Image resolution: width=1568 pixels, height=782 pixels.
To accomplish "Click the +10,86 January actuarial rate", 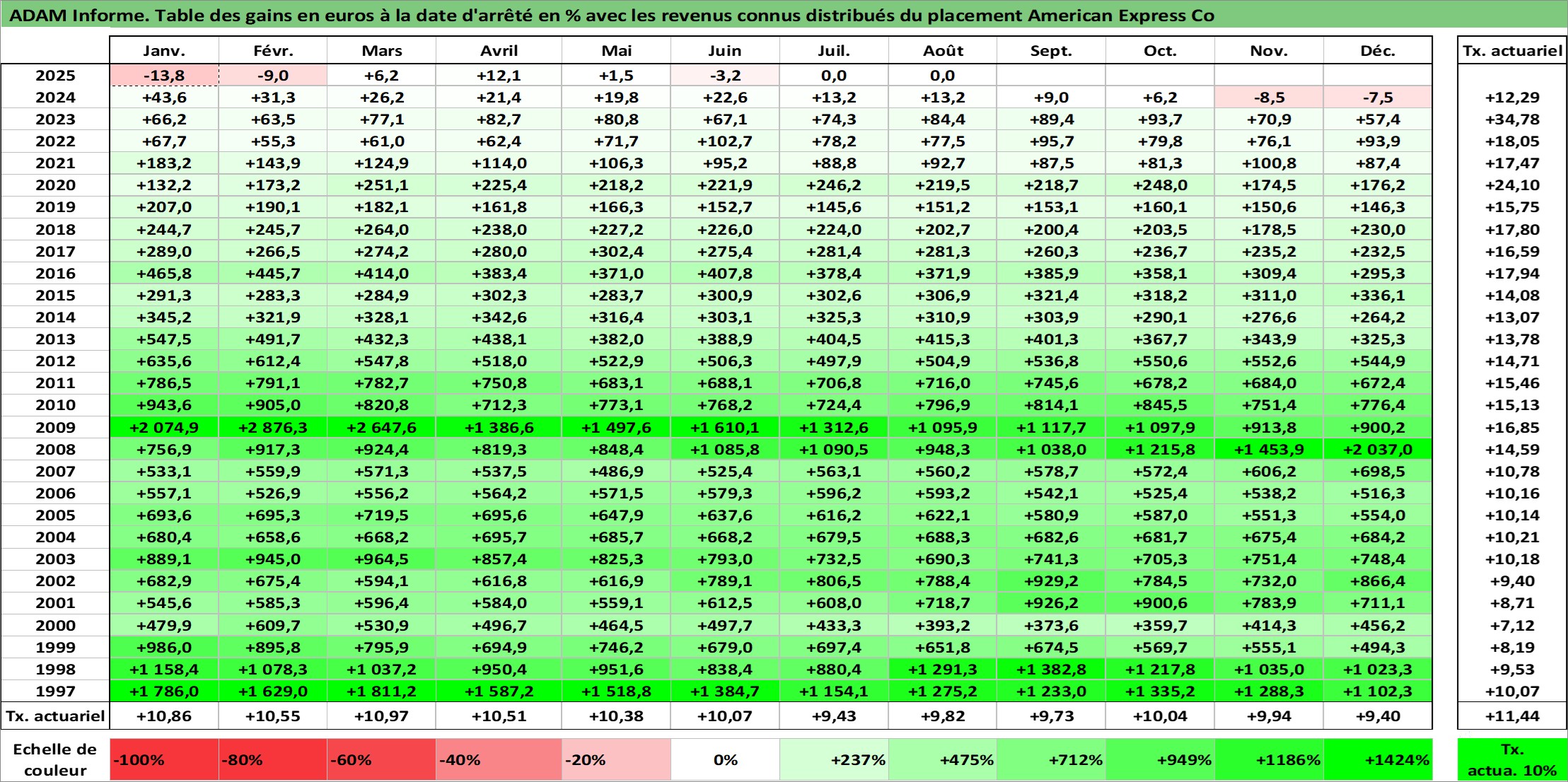I will tap(164, 716).
